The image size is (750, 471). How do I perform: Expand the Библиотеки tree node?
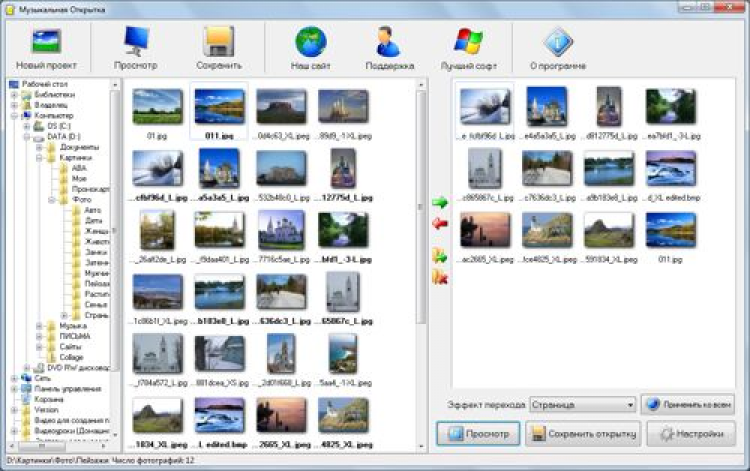pos(14,95)
